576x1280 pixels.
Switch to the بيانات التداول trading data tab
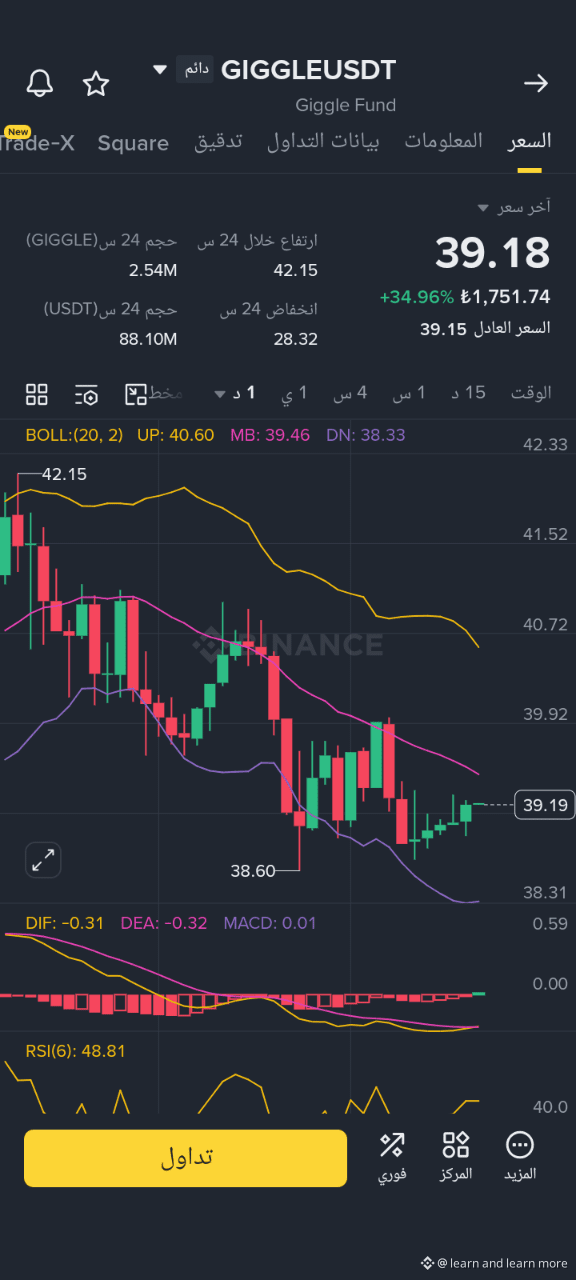(x=323, y=141)
